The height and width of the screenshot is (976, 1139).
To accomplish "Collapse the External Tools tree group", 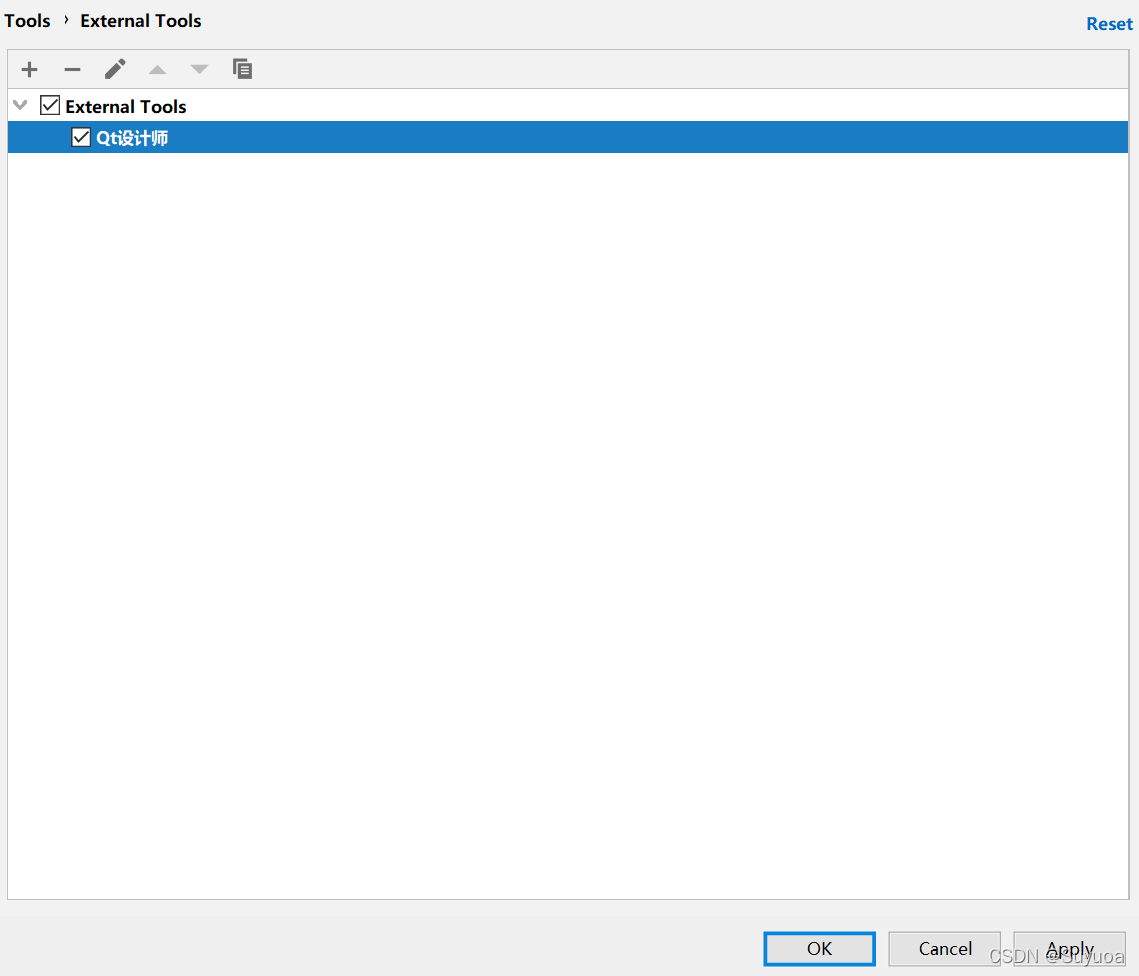I will [20, 105].
